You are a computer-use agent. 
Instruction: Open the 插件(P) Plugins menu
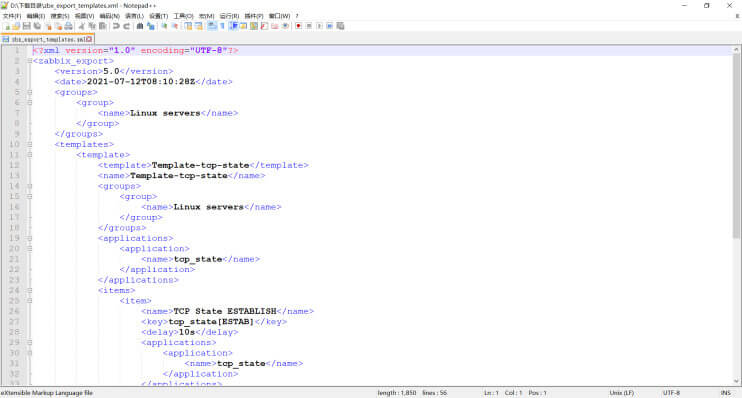(254, 16)
